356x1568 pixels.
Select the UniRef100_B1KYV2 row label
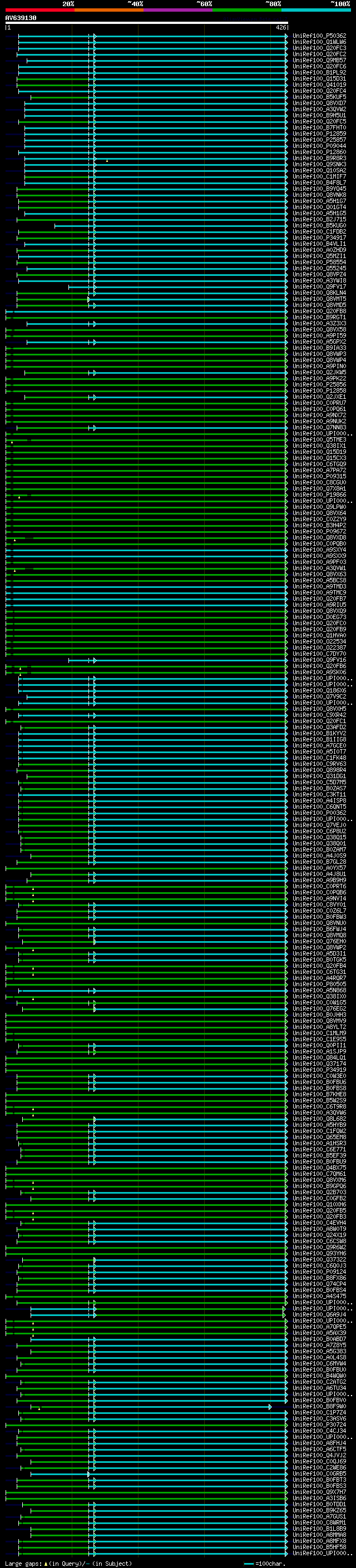click(x=319, y=734)
